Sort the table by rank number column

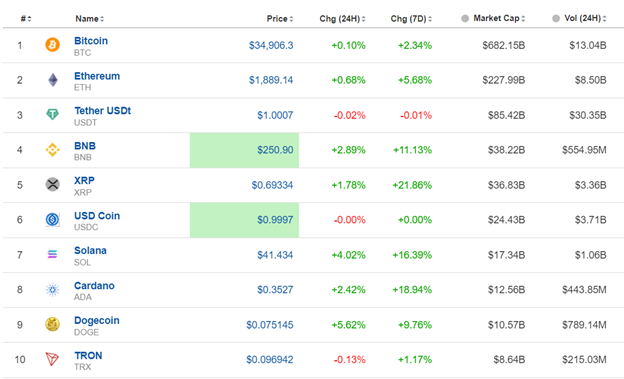(25, 19)
